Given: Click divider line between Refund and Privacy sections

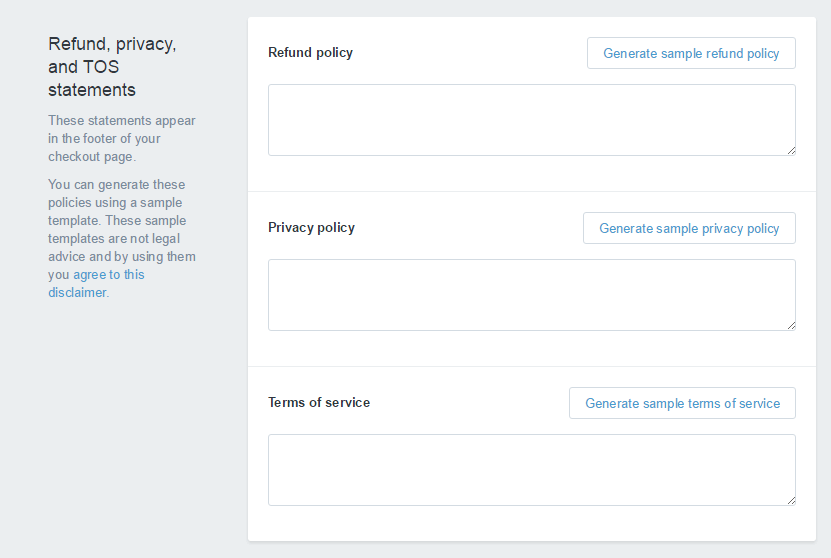Looking at the screenshot, I should (531, 191).
